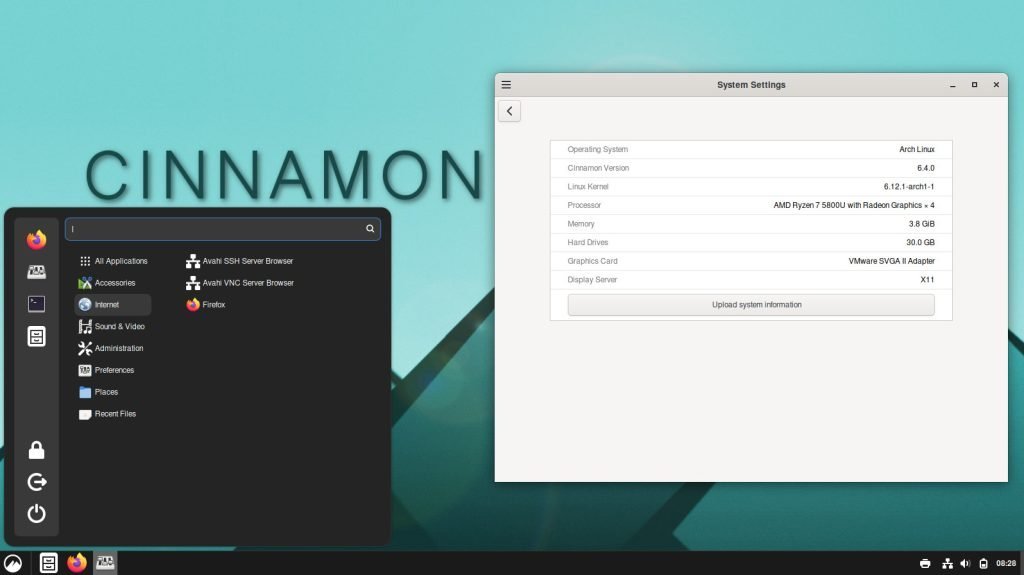Click the power off icon in menu
The width and height of the screenshot is (1024, 575).
coord(37,514)
